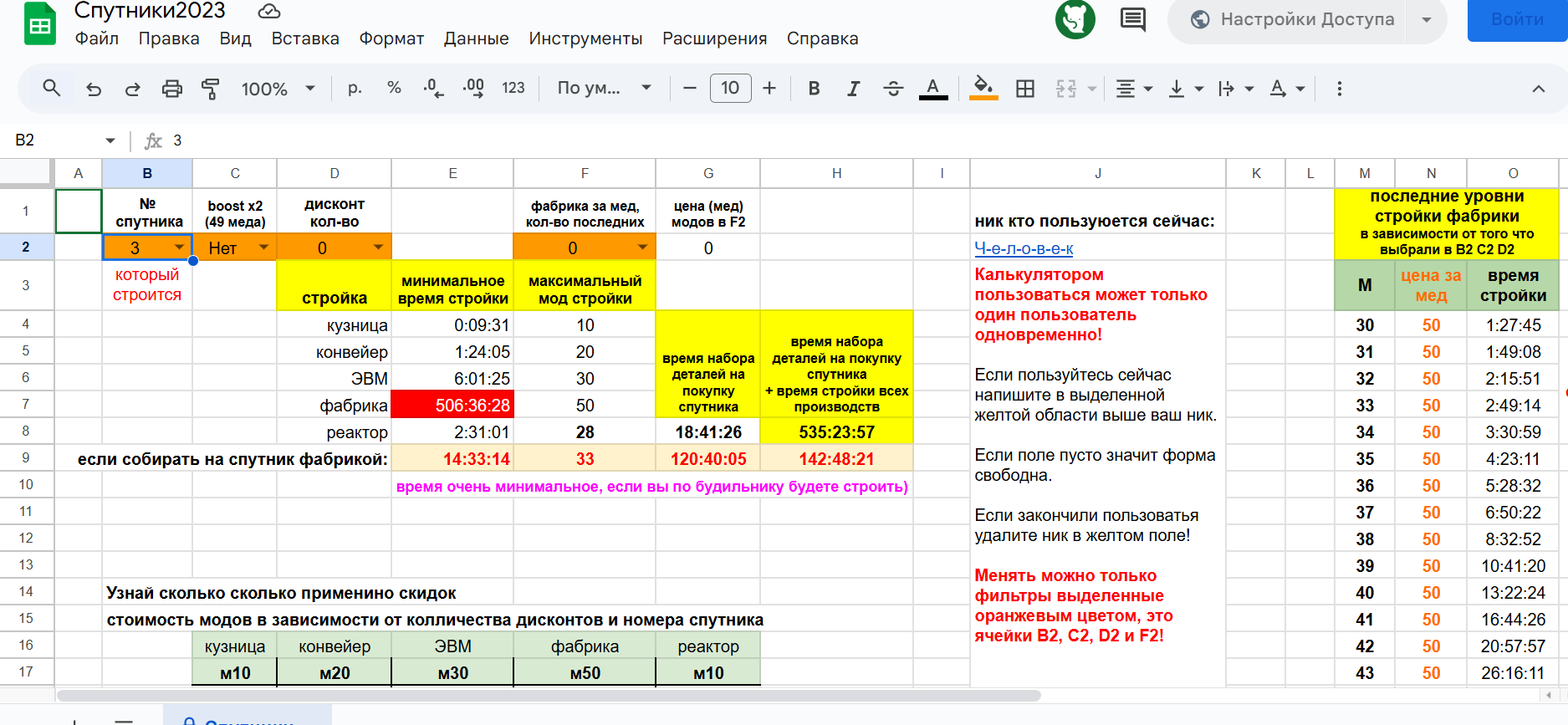Screen dimensions: 1568x725
Task: Open the Borders tool icon
Action: pyautogui.click(x=1024, y=89)
